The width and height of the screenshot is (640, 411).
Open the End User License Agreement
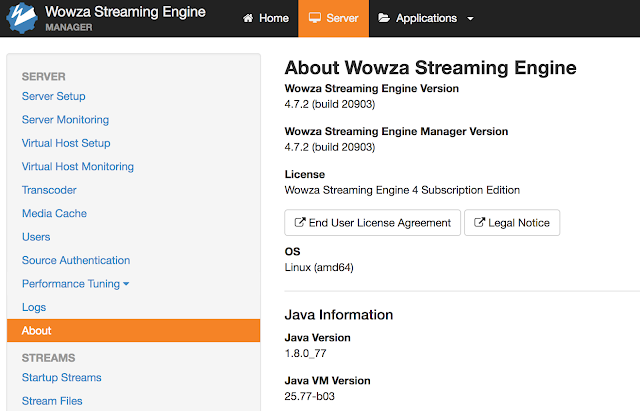tap(372, 222)
